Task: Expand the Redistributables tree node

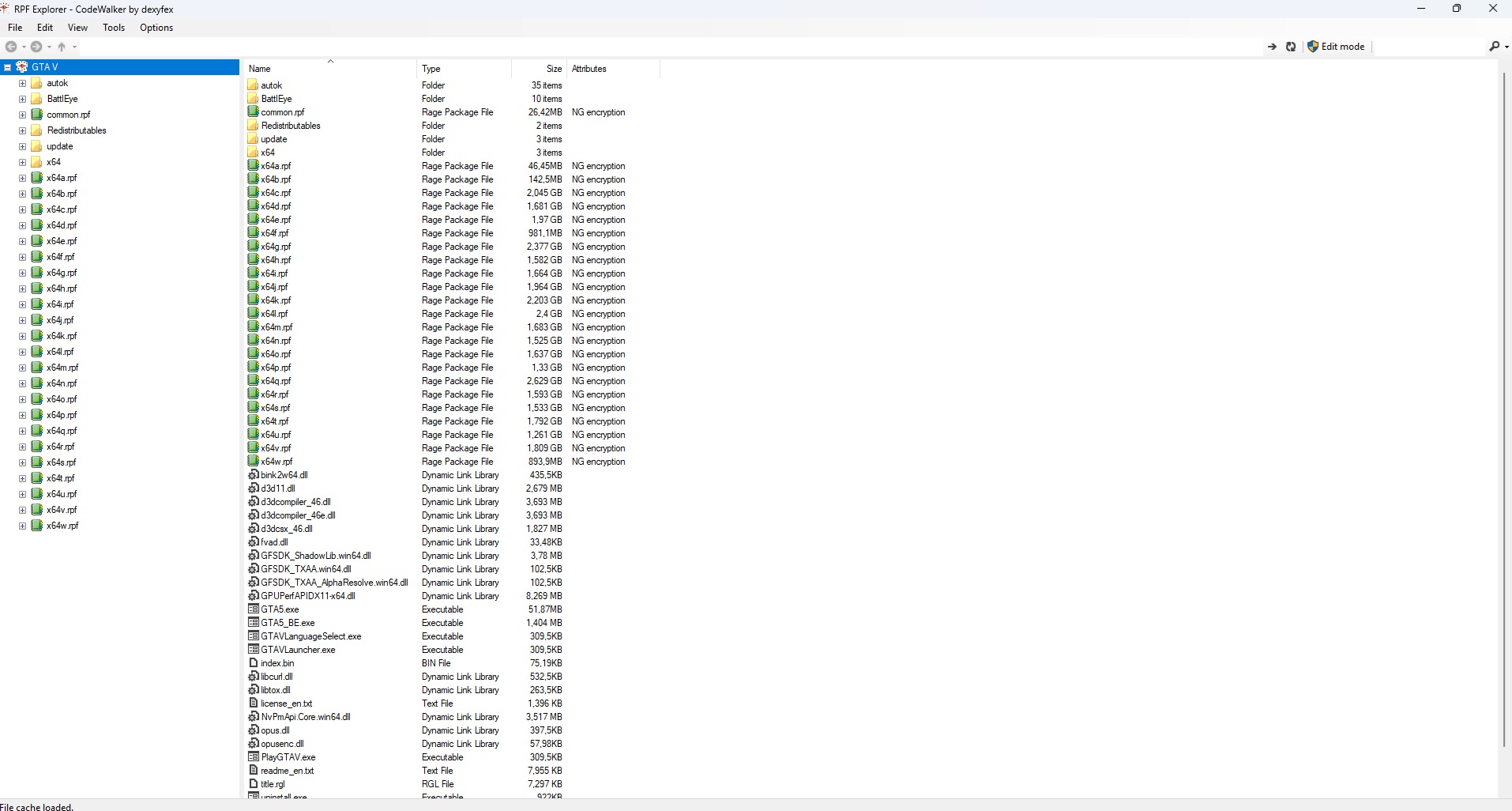Action: (22, 130)
